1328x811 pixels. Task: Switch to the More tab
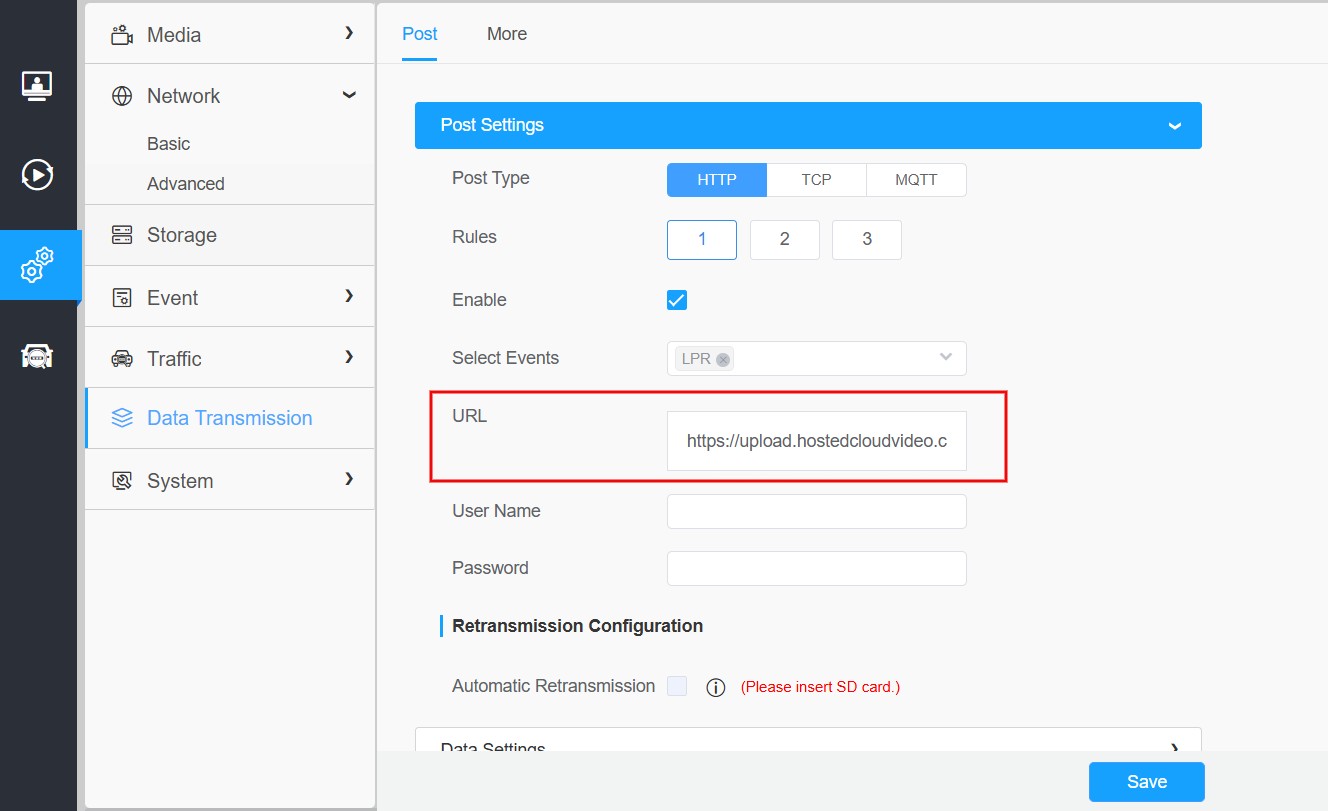(507, 34)
